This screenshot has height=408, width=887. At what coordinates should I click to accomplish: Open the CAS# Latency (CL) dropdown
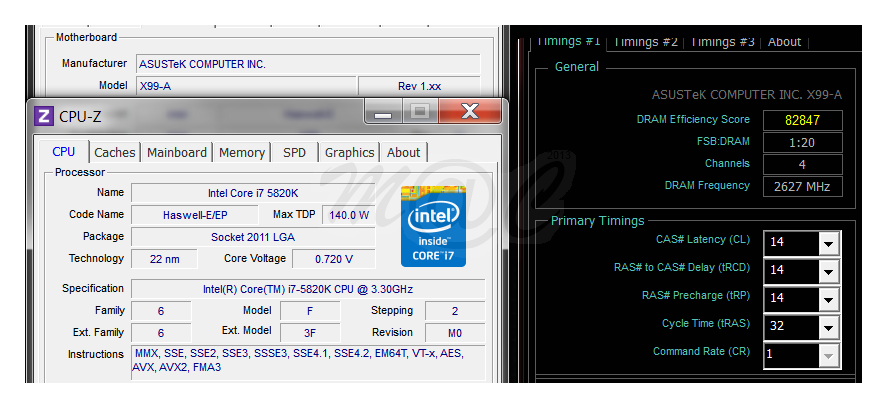click(x=828, y=244)
